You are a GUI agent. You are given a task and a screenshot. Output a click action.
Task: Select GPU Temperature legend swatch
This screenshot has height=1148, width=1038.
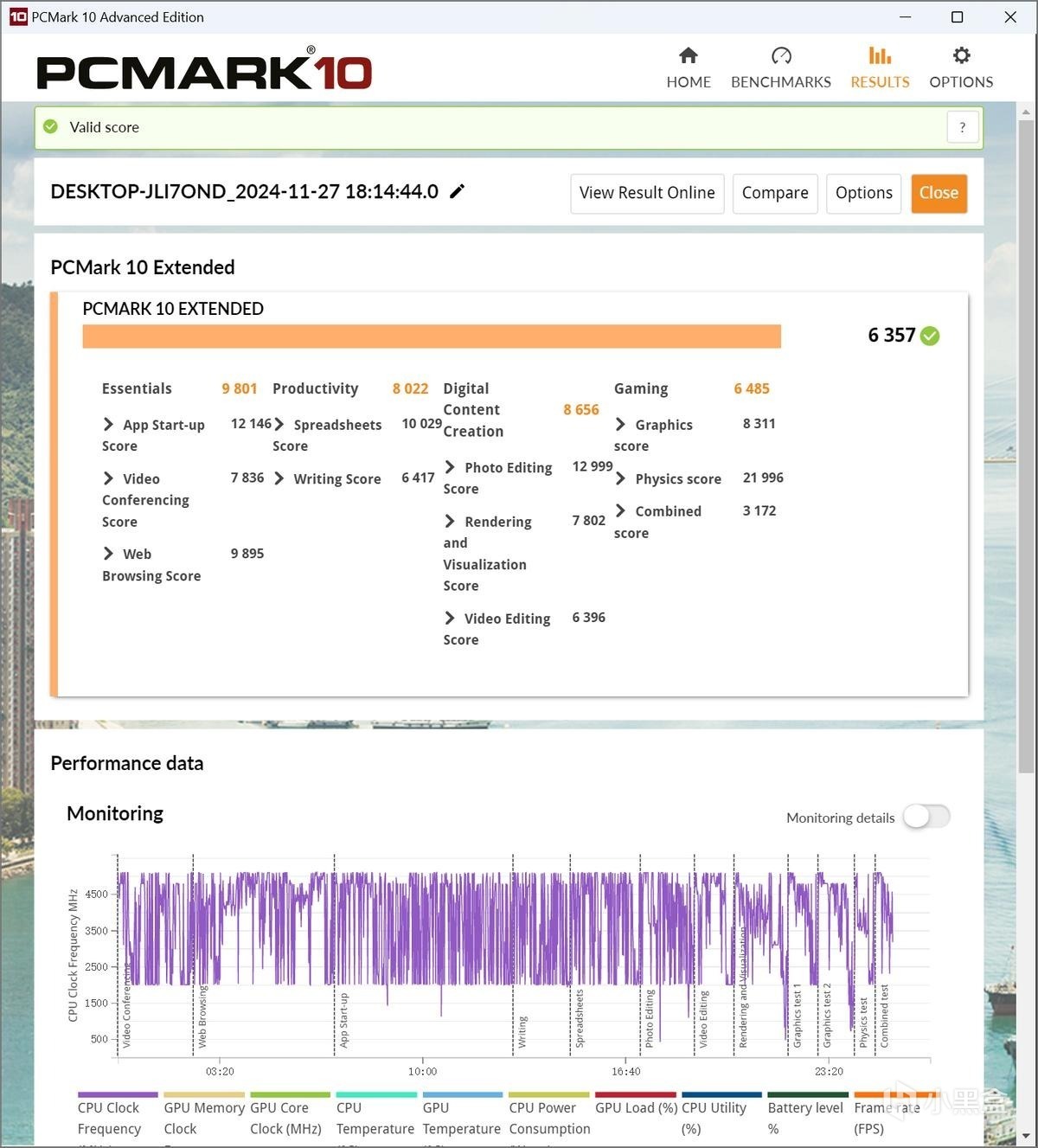(463, 1094)
